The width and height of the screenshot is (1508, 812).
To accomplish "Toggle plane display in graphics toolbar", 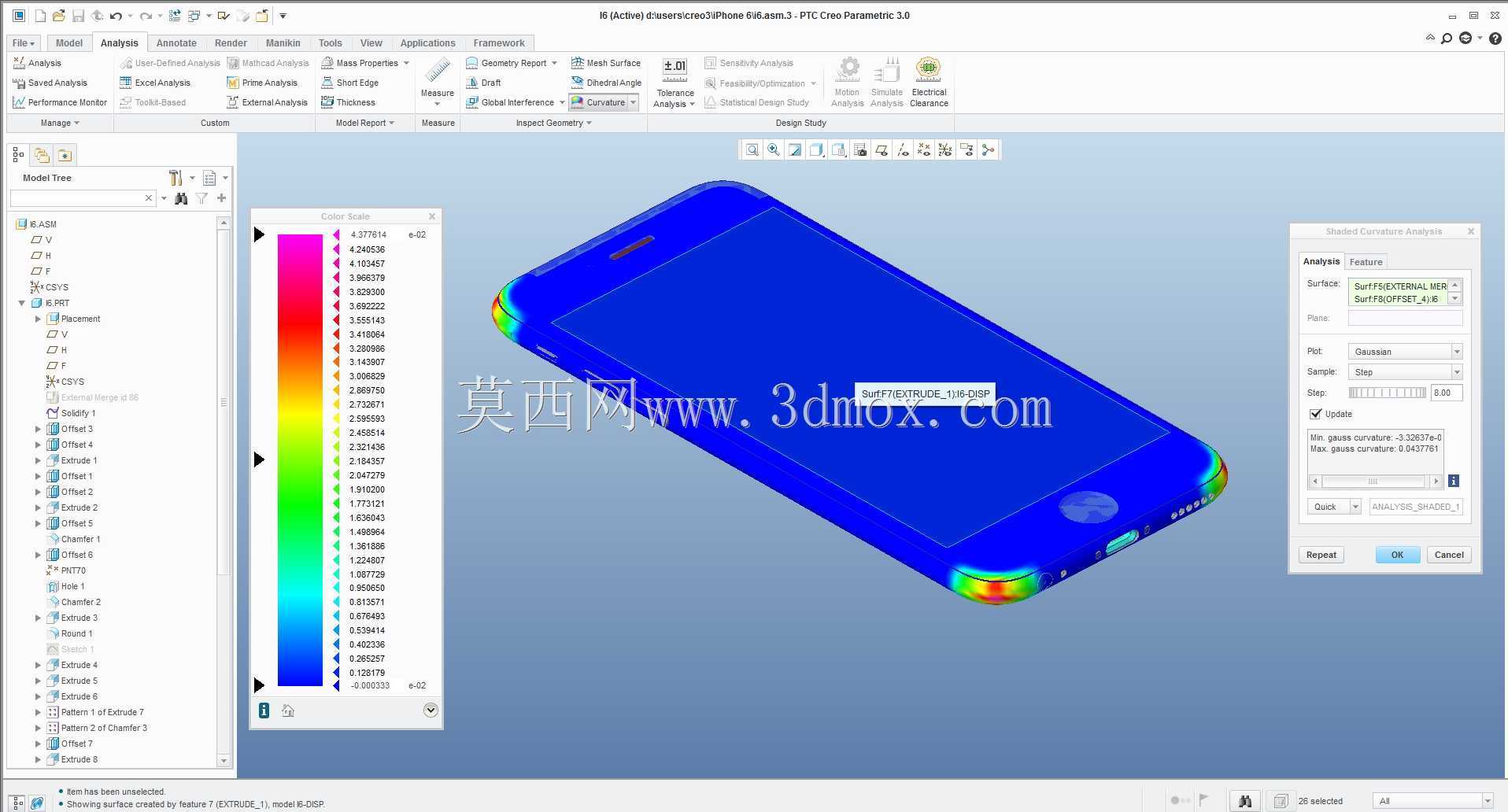I will 882,149.
